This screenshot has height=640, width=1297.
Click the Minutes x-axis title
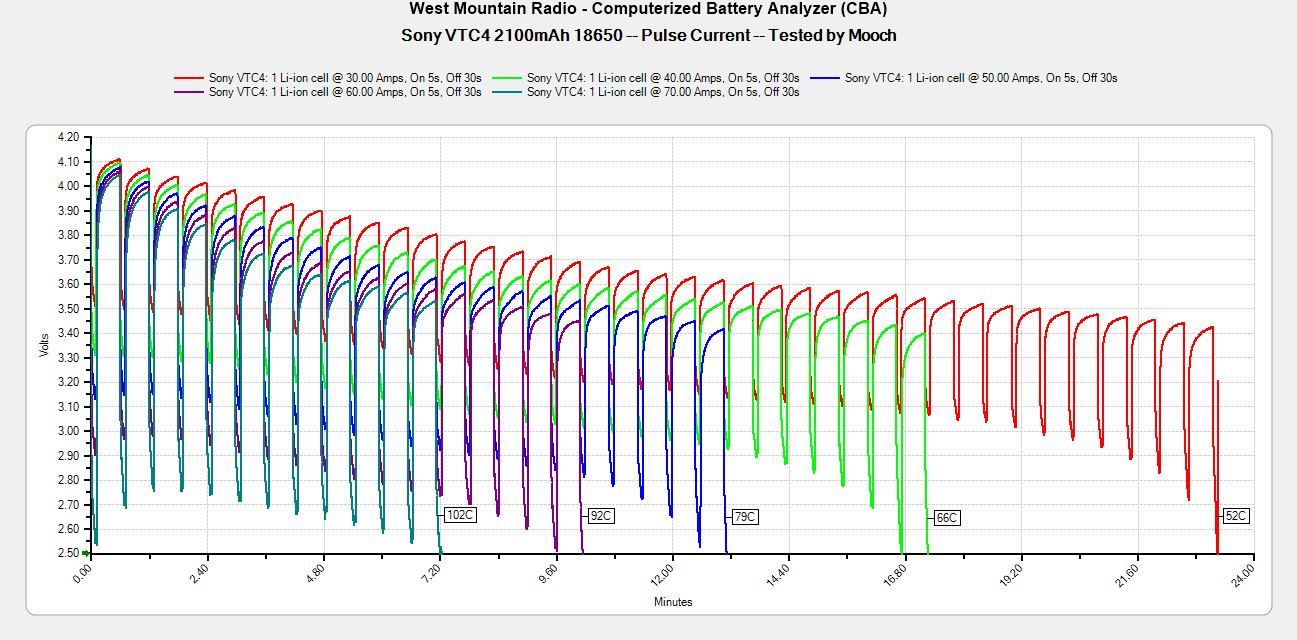(673, 602)
